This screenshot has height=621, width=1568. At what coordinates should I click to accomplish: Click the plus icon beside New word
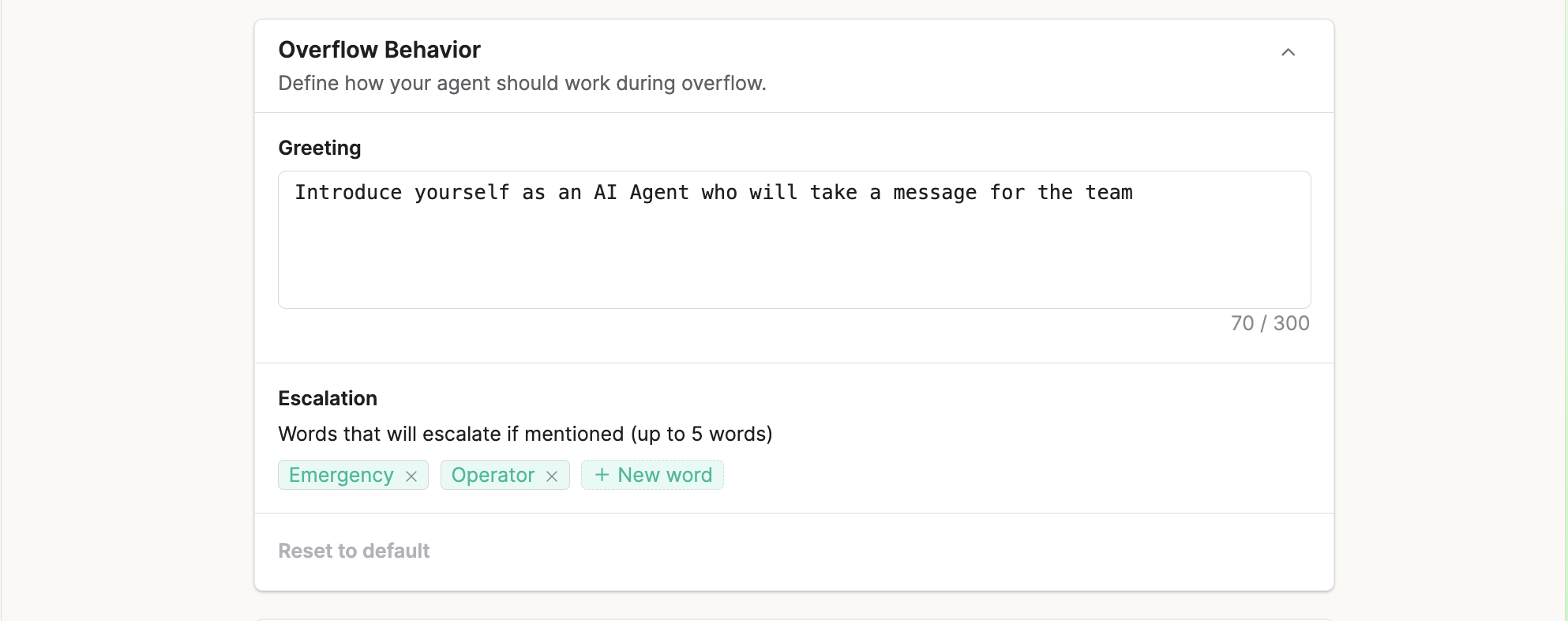602,475
